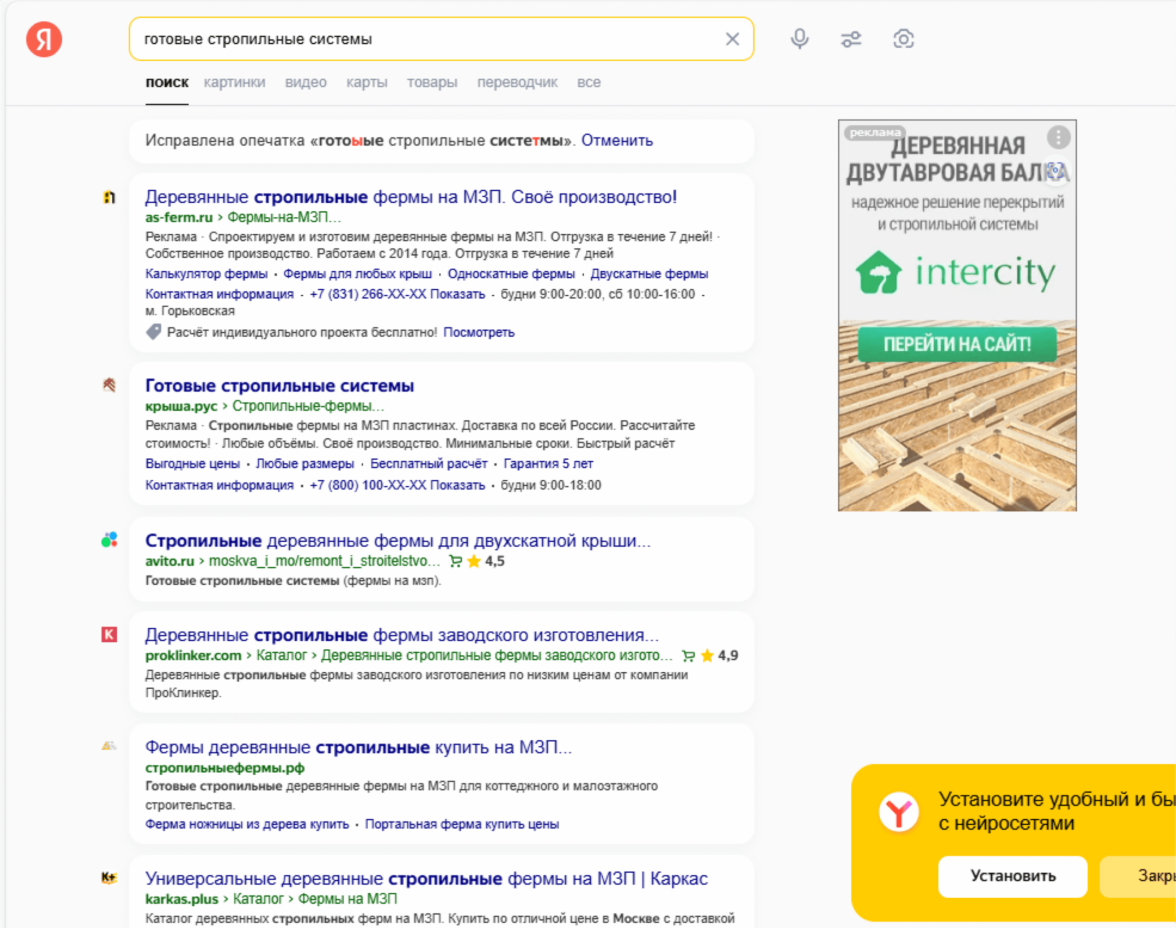Open все services tab
Viewport: 1176px width, 928px height.
(x=589, y=83)
